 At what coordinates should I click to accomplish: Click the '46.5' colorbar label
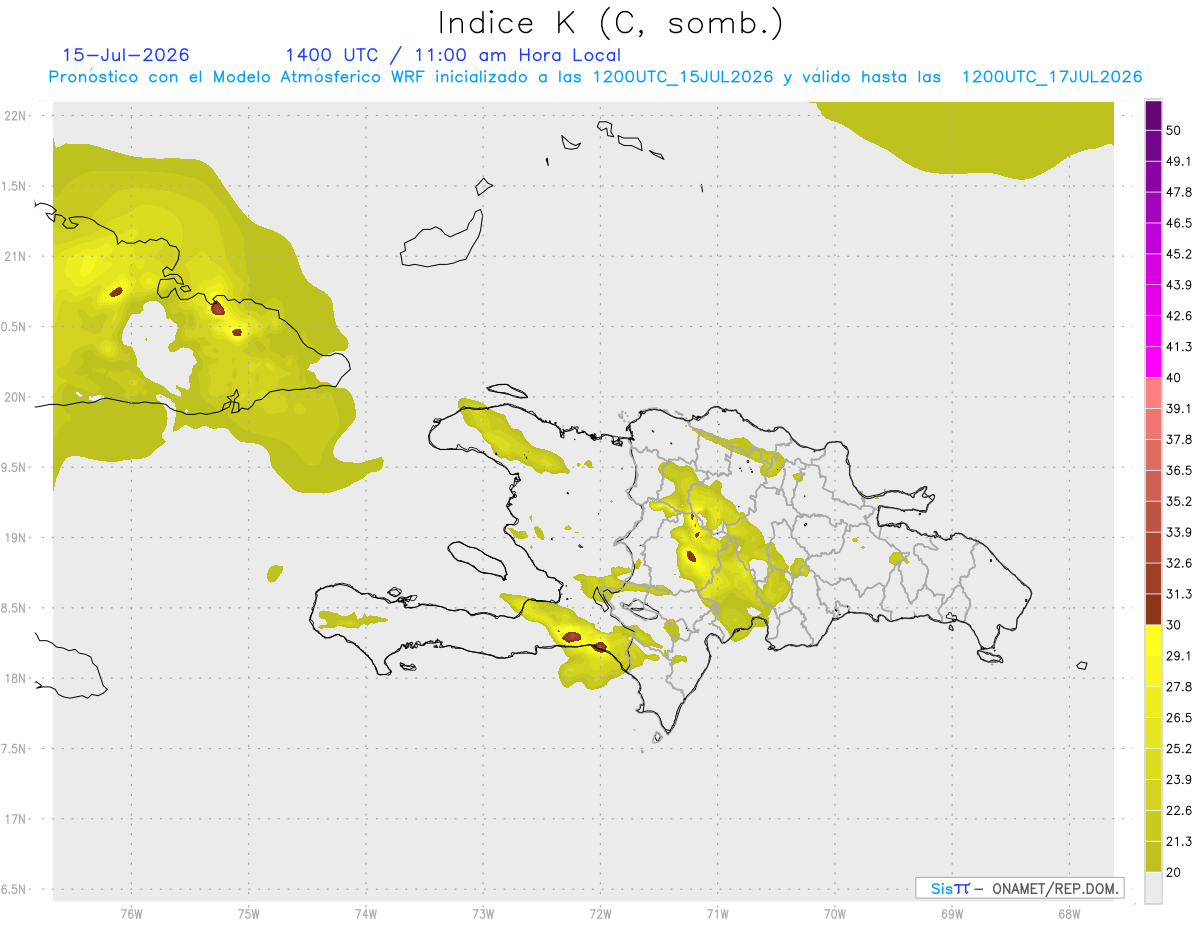coord(1179,223)
